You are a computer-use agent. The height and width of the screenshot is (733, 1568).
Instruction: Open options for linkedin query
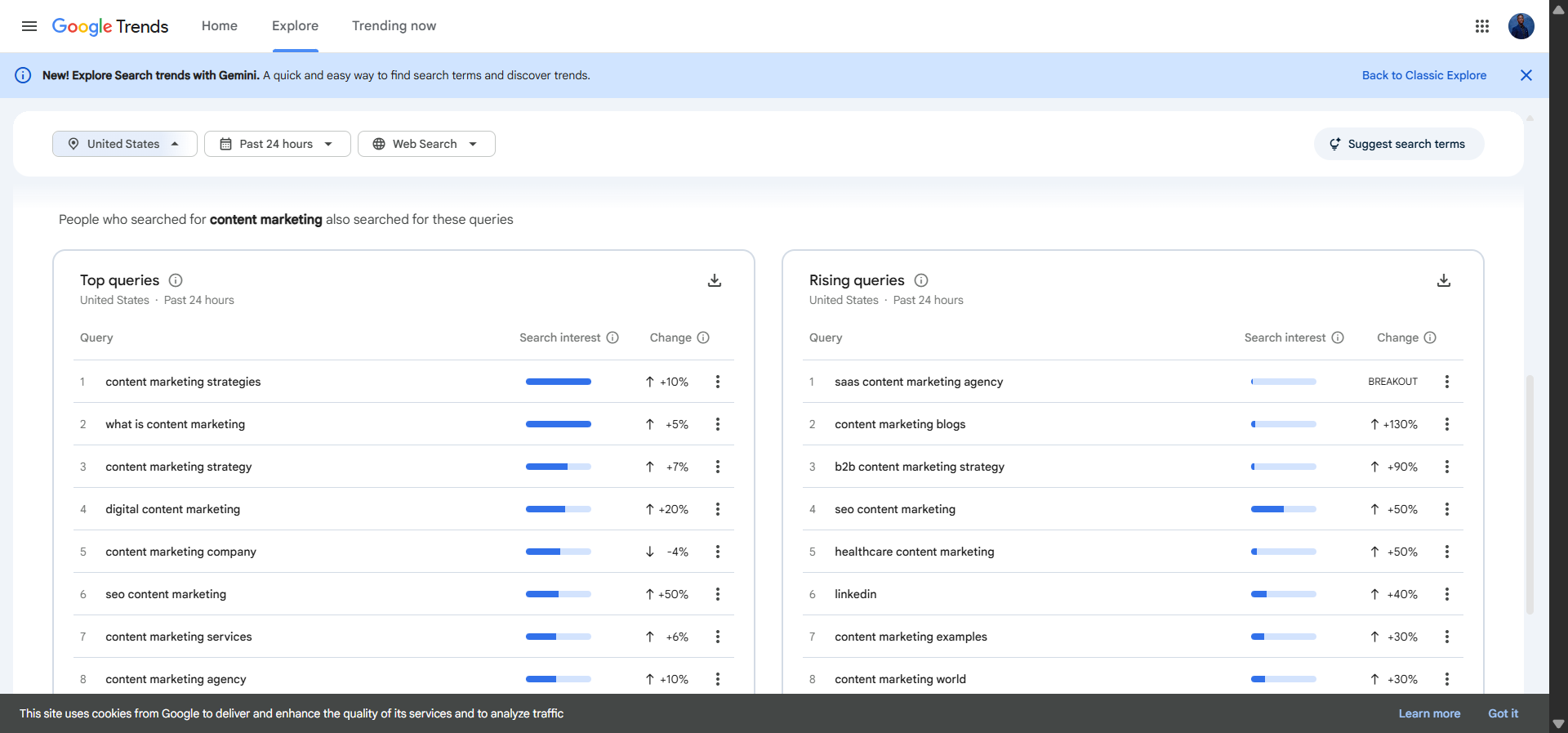point(1447,594)
